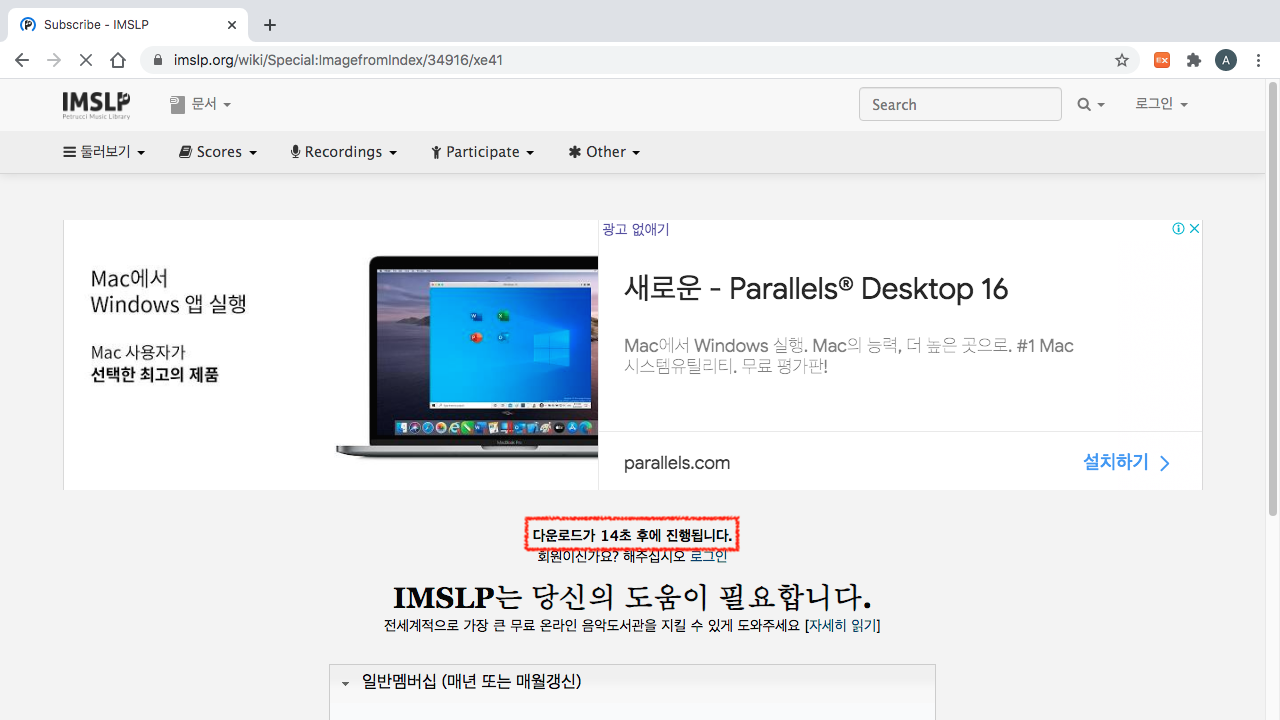This screenshot has height=720, width=1280.
Task: Close the Subscribe - IMSLP tab
Action: click(x=232, y=25)
